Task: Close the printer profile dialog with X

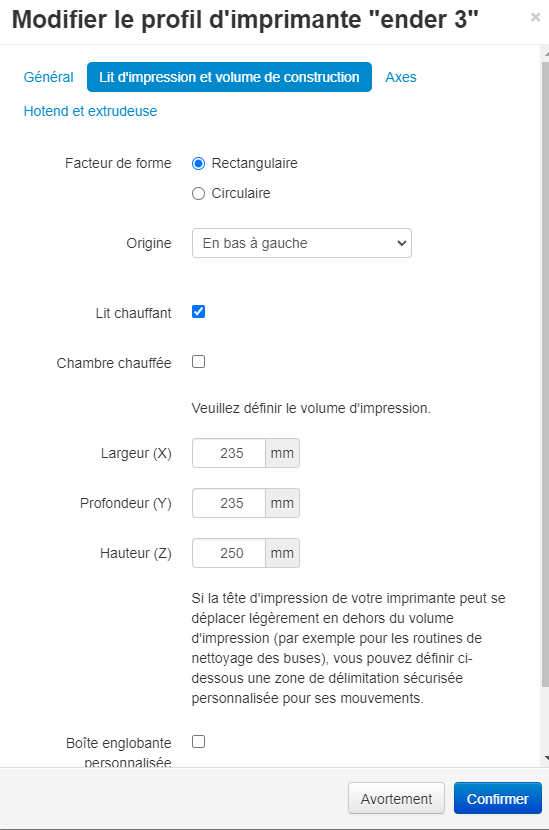Action: click(x=535, y=17)
